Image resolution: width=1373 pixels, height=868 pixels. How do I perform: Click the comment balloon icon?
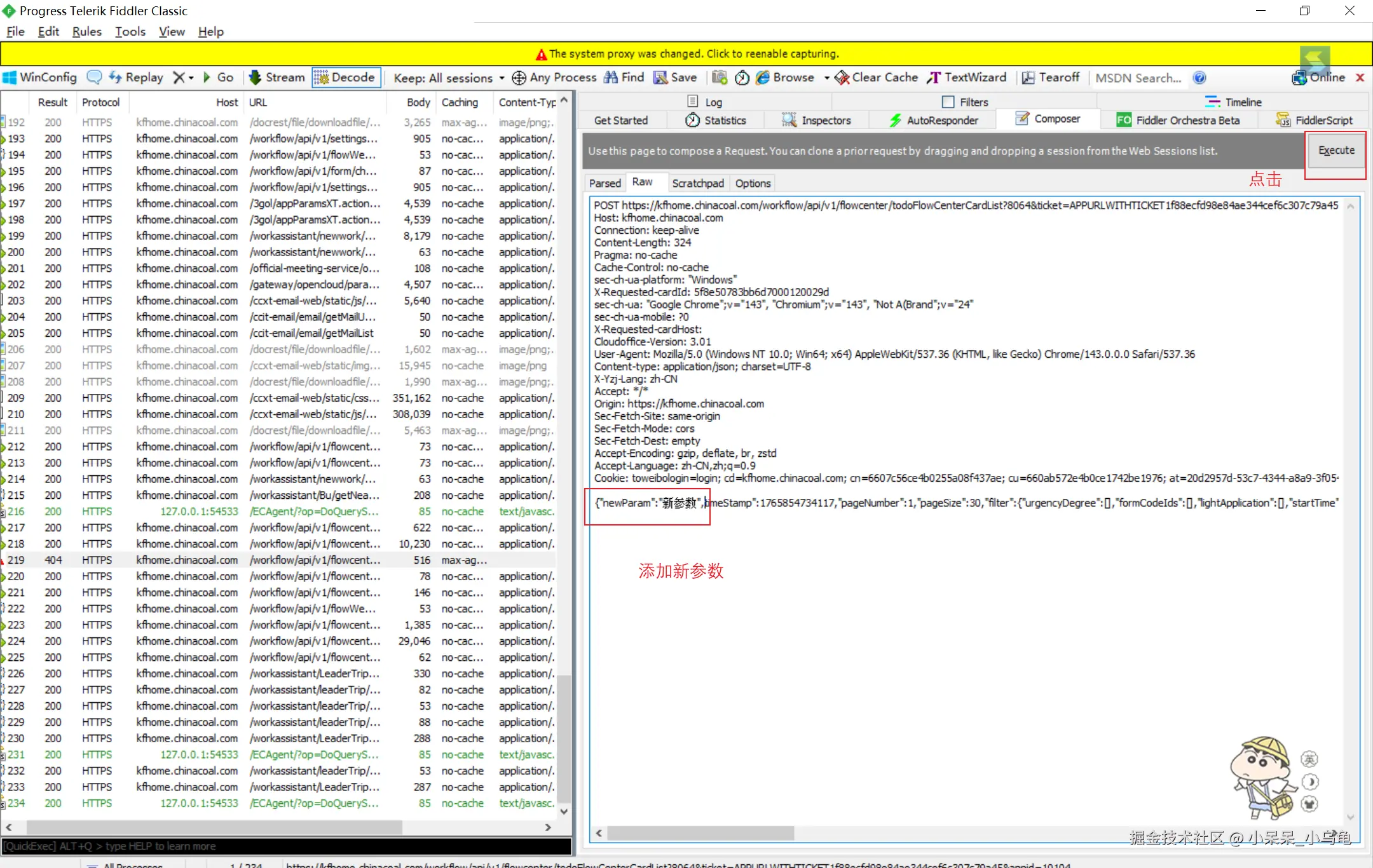(x=94, y=78)
